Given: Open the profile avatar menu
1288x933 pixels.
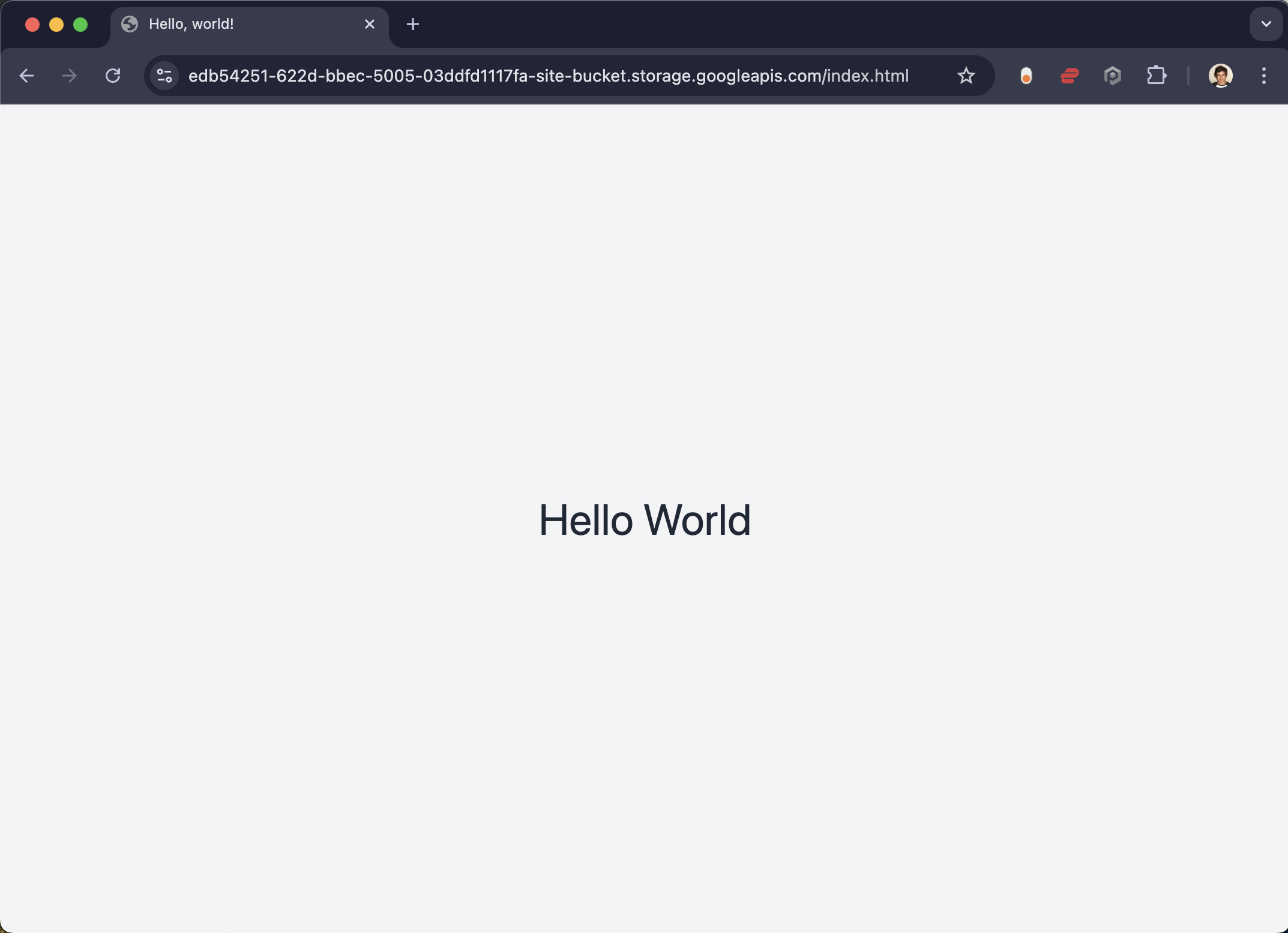Looking at the screenshot, I should pyautogui.click(x=1221, y=76).
